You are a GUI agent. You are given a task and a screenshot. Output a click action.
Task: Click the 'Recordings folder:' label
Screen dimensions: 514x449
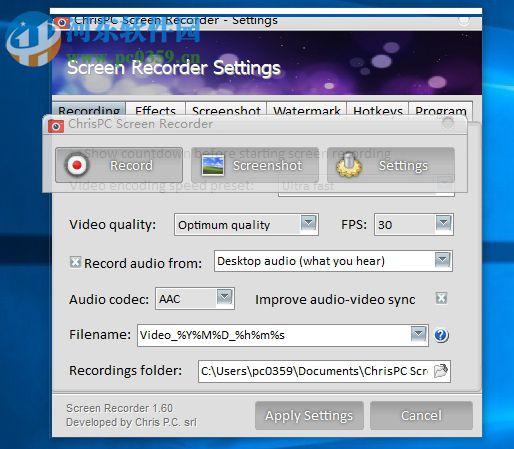click(126, 370)
